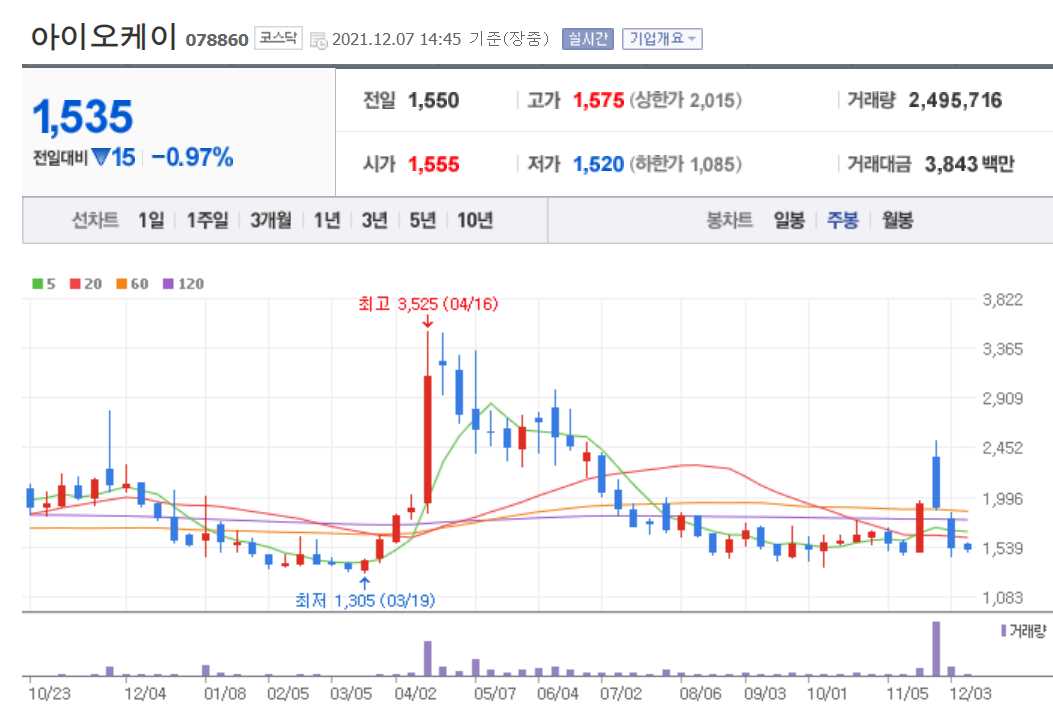Switch to 일봉 daily candle view

pyautogui.click(x=788, y=221)
